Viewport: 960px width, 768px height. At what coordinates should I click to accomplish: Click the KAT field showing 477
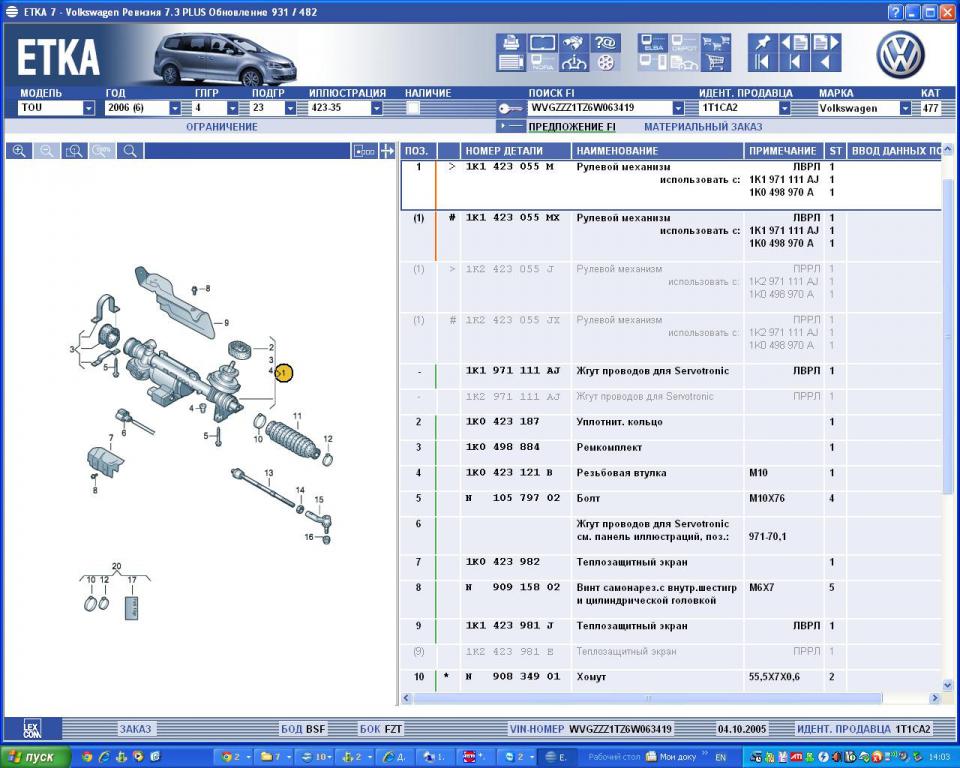[x=931, y=108]
